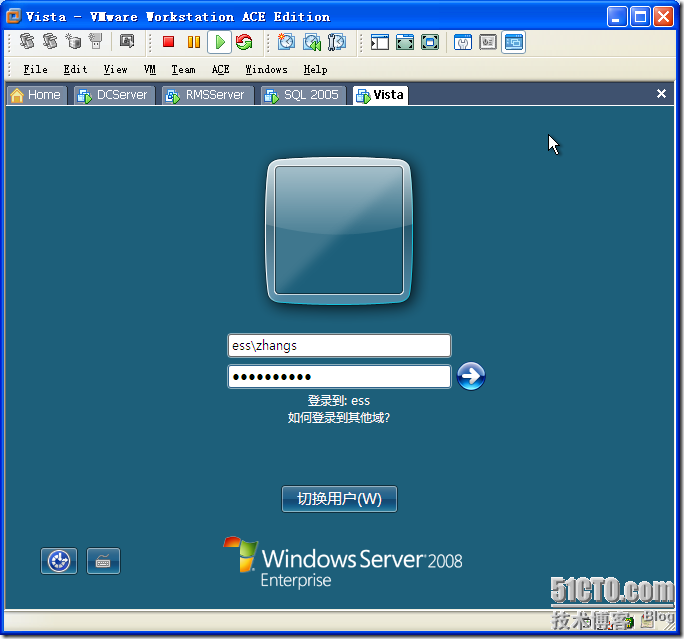Open the on-screen keyboard button
Screen dimensions: 684x639
103,561
